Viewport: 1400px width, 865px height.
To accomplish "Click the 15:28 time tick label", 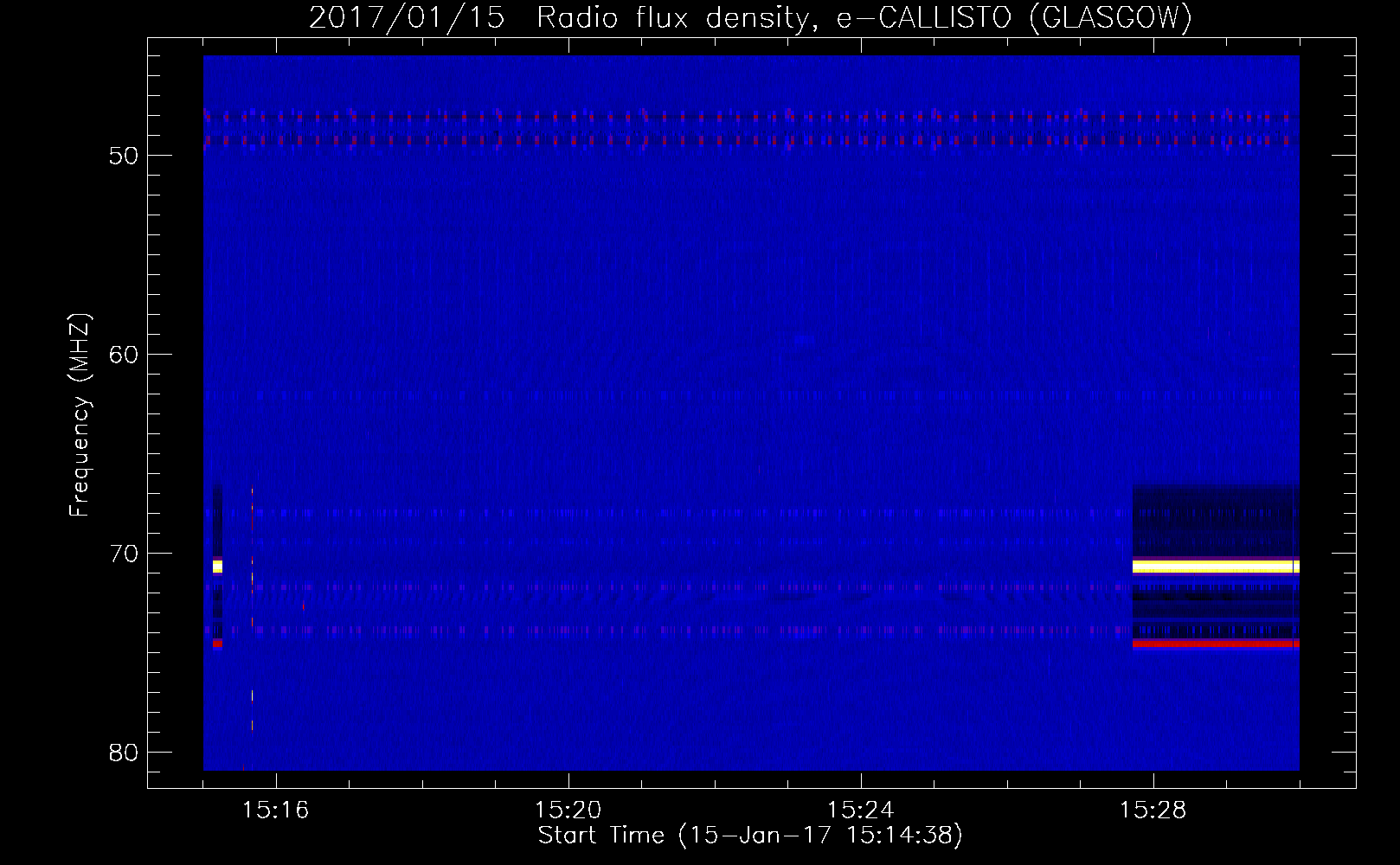I will [x=1153, y=811].
